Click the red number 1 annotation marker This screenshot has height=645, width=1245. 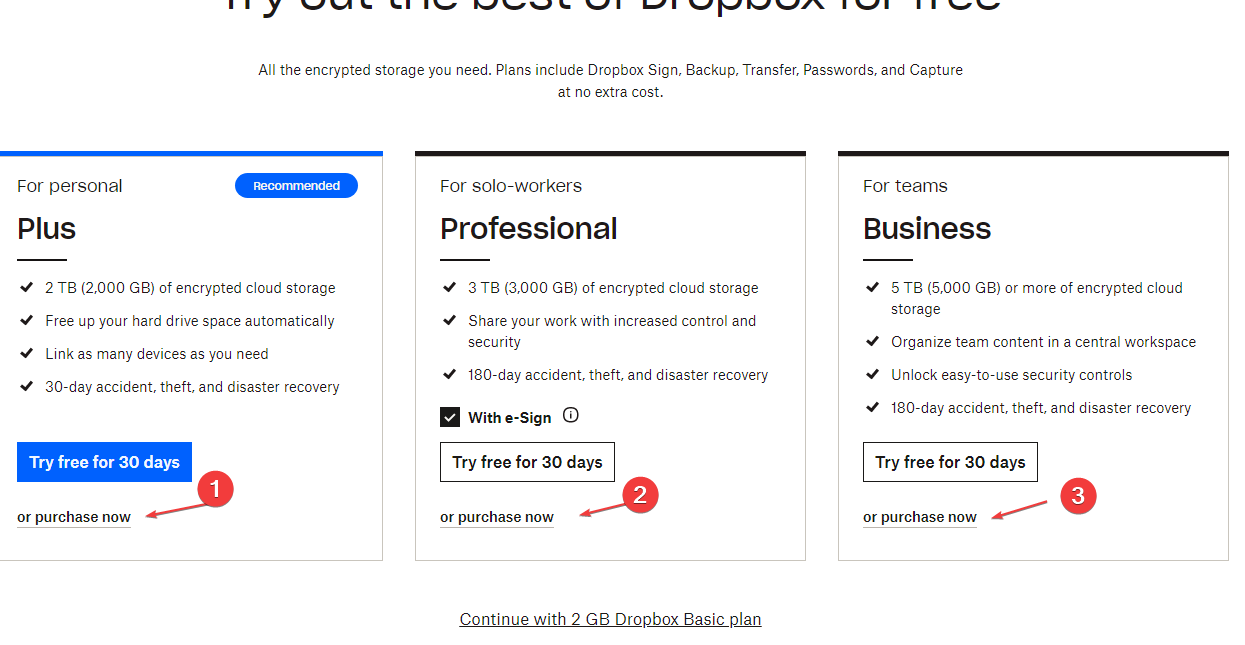tap(216, 489)
